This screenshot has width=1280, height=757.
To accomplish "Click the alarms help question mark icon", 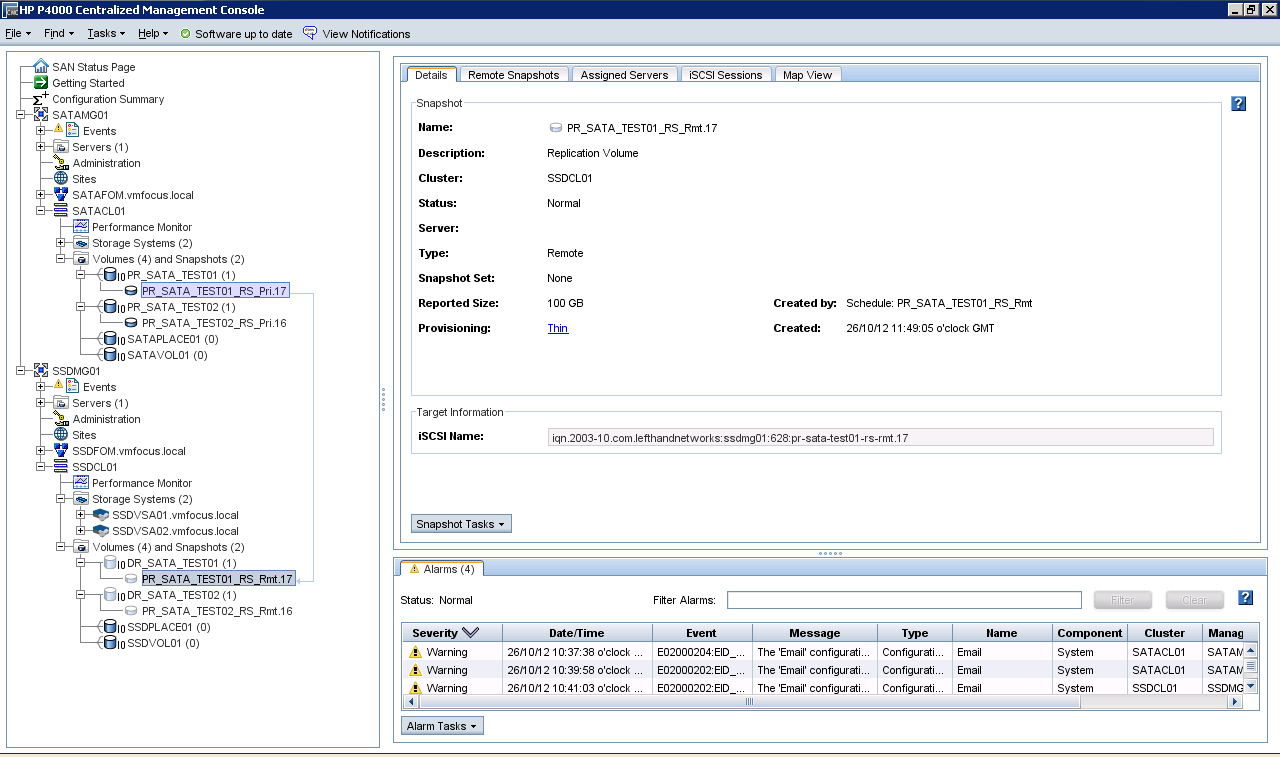I will coord(1245,599).
